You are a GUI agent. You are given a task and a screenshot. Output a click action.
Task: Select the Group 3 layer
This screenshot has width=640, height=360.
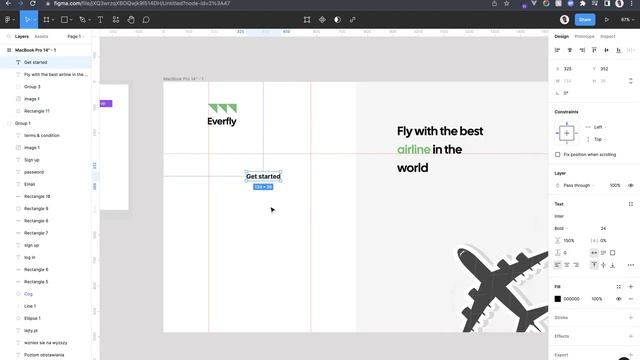[46, 87]
